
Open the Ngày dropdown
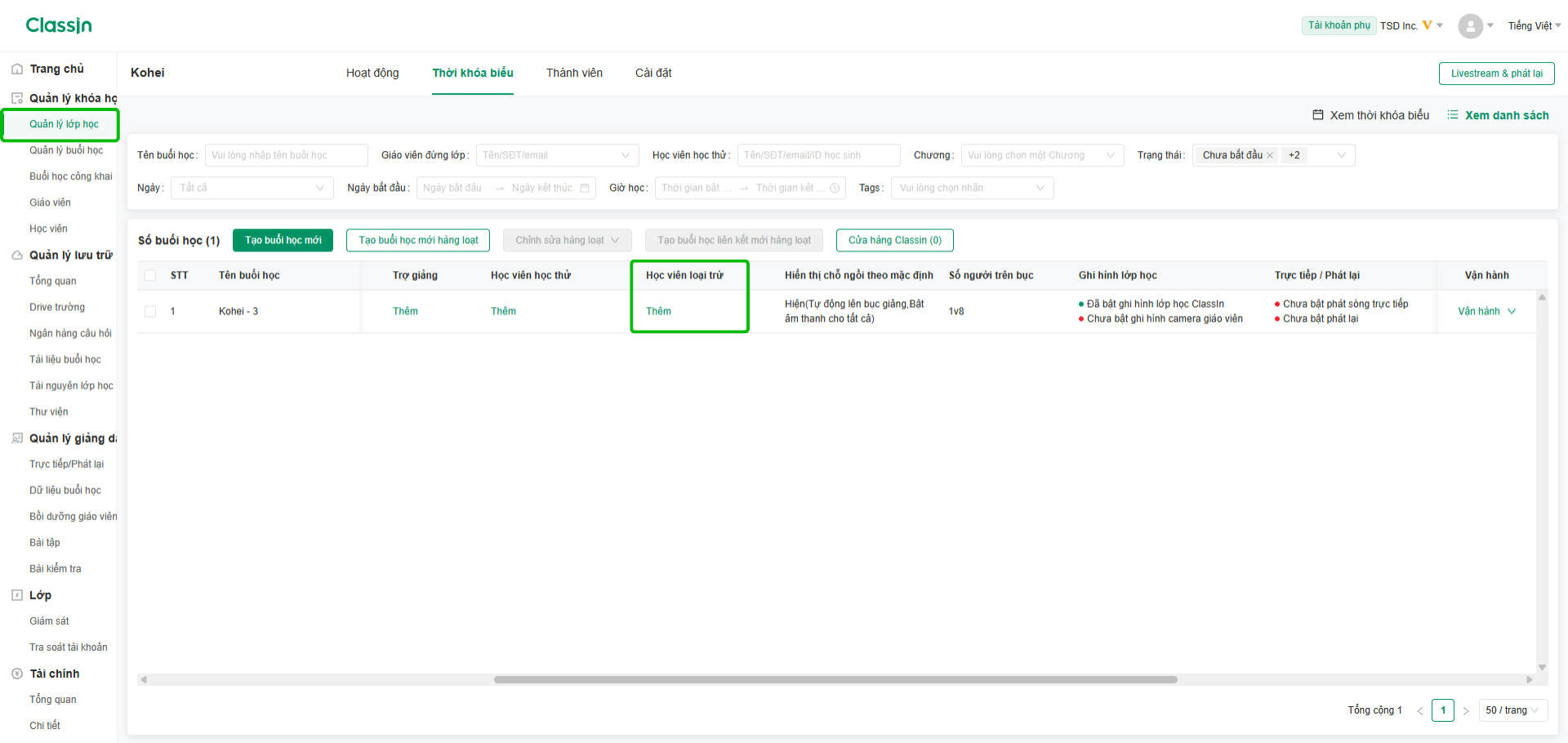[x=252, y=188]
